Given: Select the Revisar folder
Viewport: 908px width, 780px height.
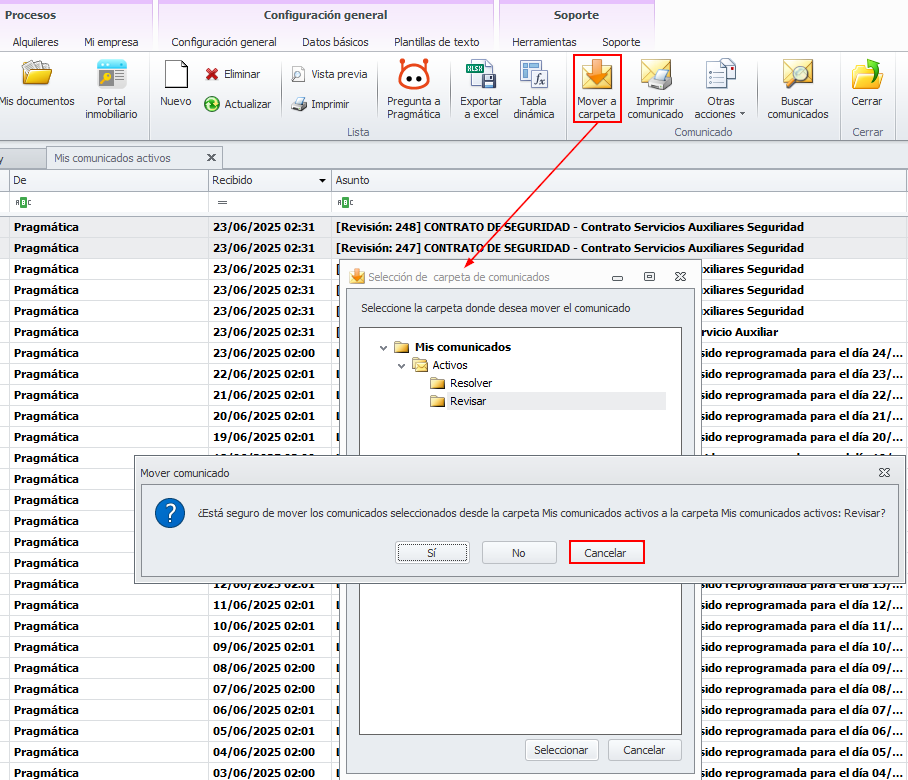Looking at the screenshot, I should (x=468, y=401).
